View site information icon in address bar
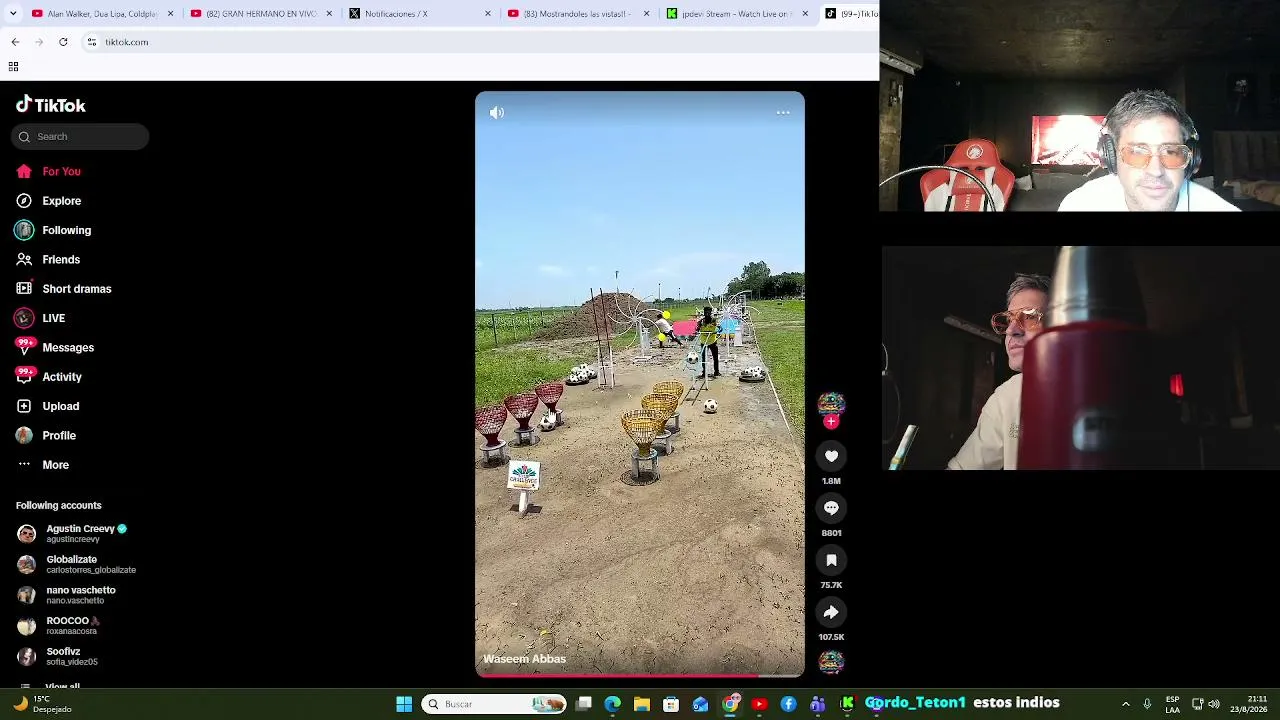 pyautogui.click(x=92, y=42)
